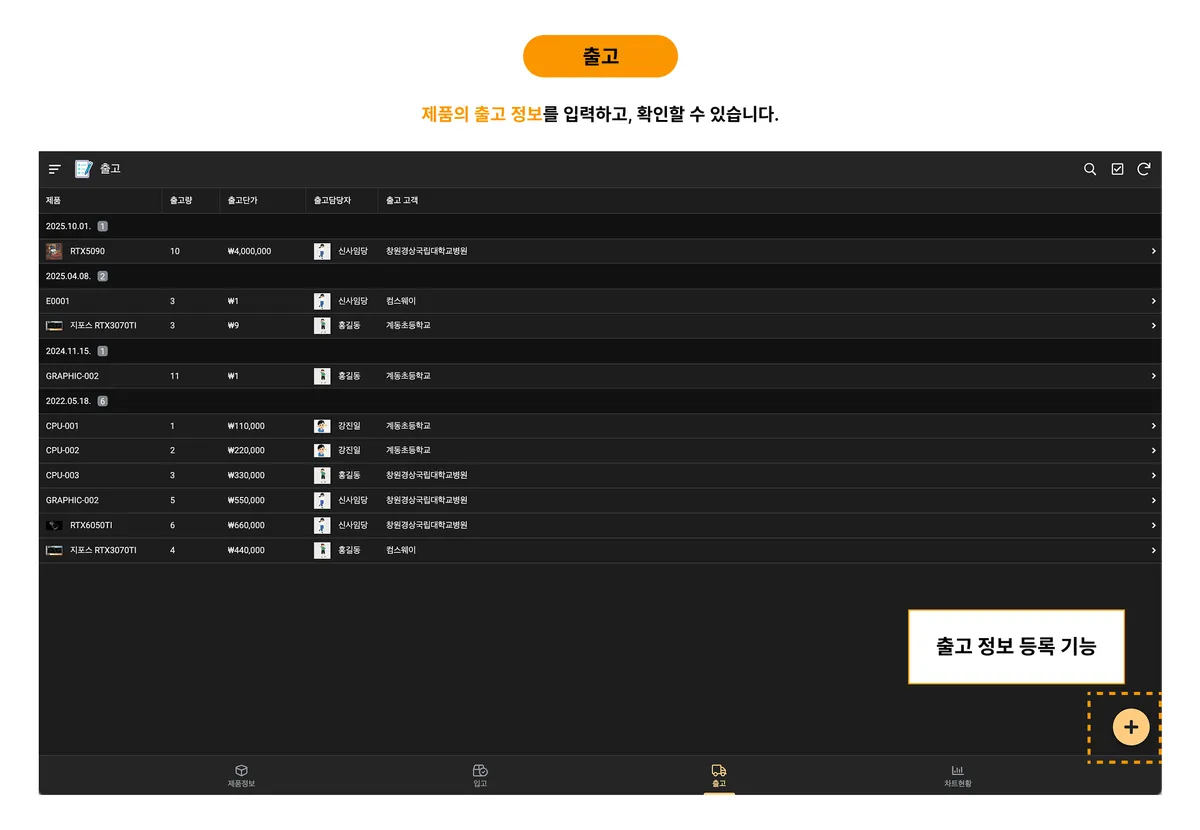Sort by 출고단가 column header
1200x830 pixels.
click(x=243, y=200)
